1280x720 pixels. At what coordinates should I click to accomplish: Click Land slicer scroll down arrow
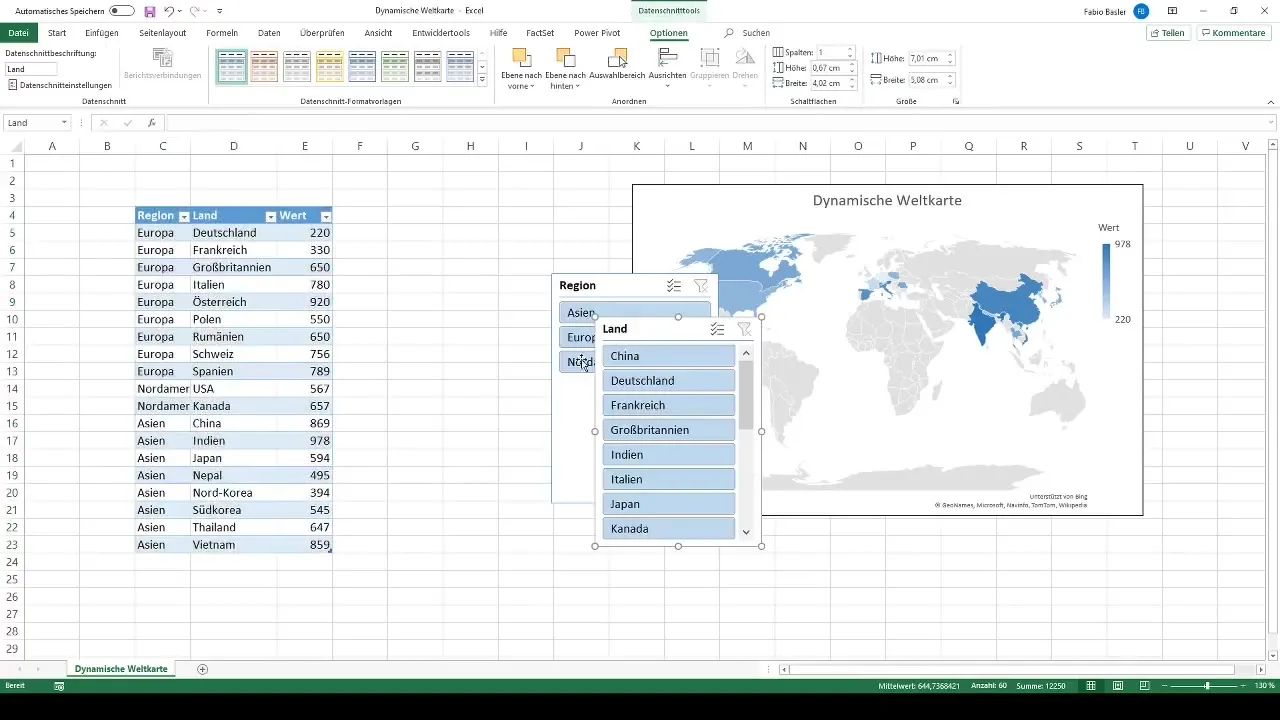pyautogui.click(x=746, y=532)
